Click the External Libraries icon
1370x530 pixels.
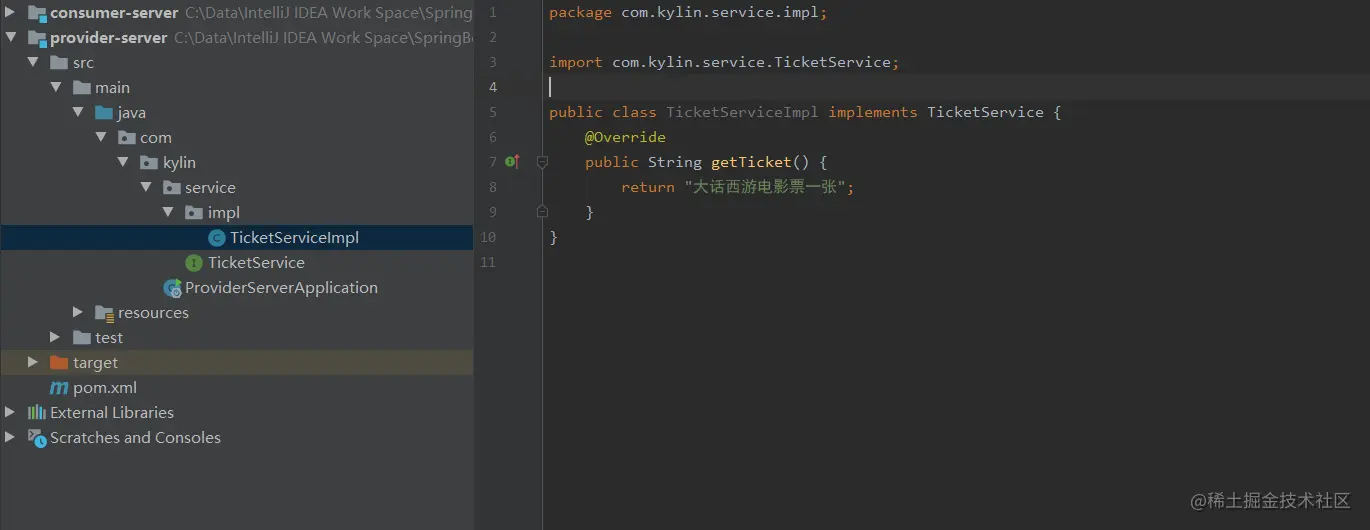coord(37,413)
